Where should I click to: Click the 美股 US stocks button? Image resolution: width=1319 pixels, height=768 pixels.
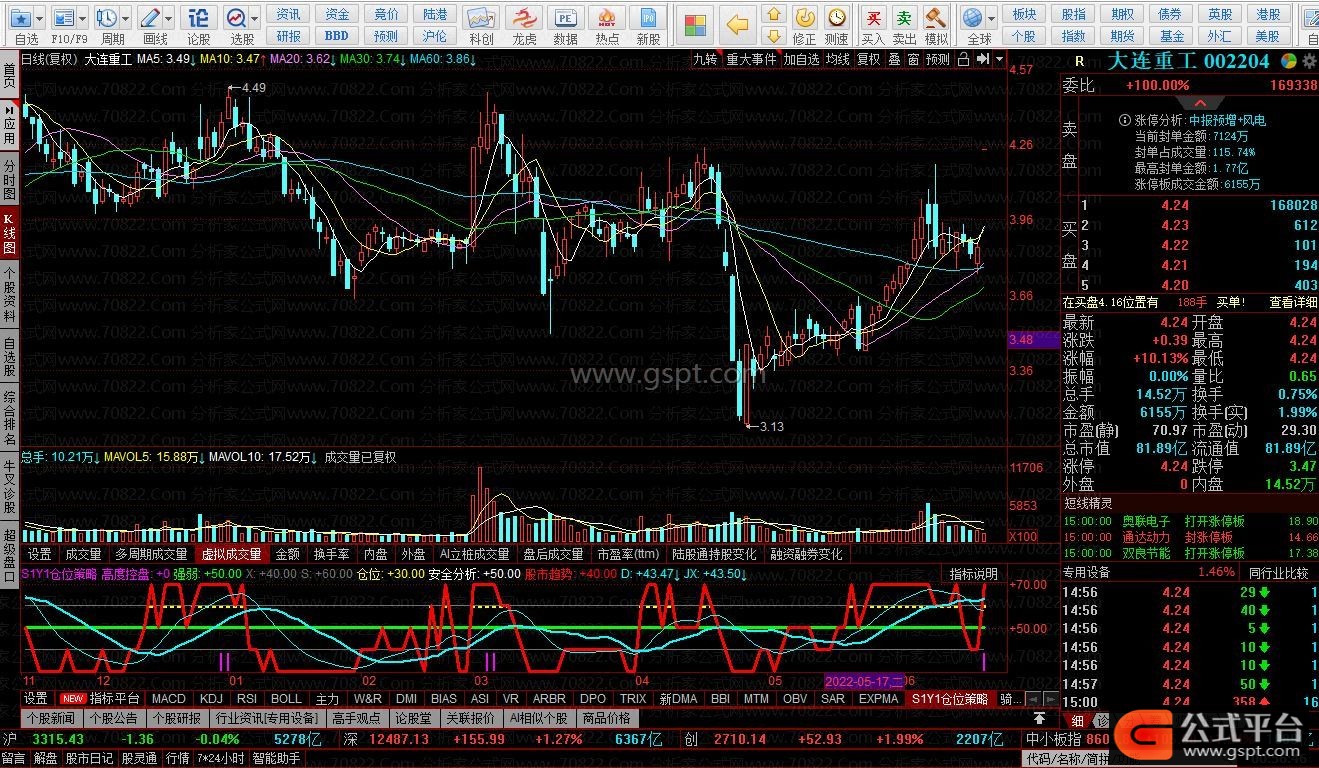click(1269, 37)
